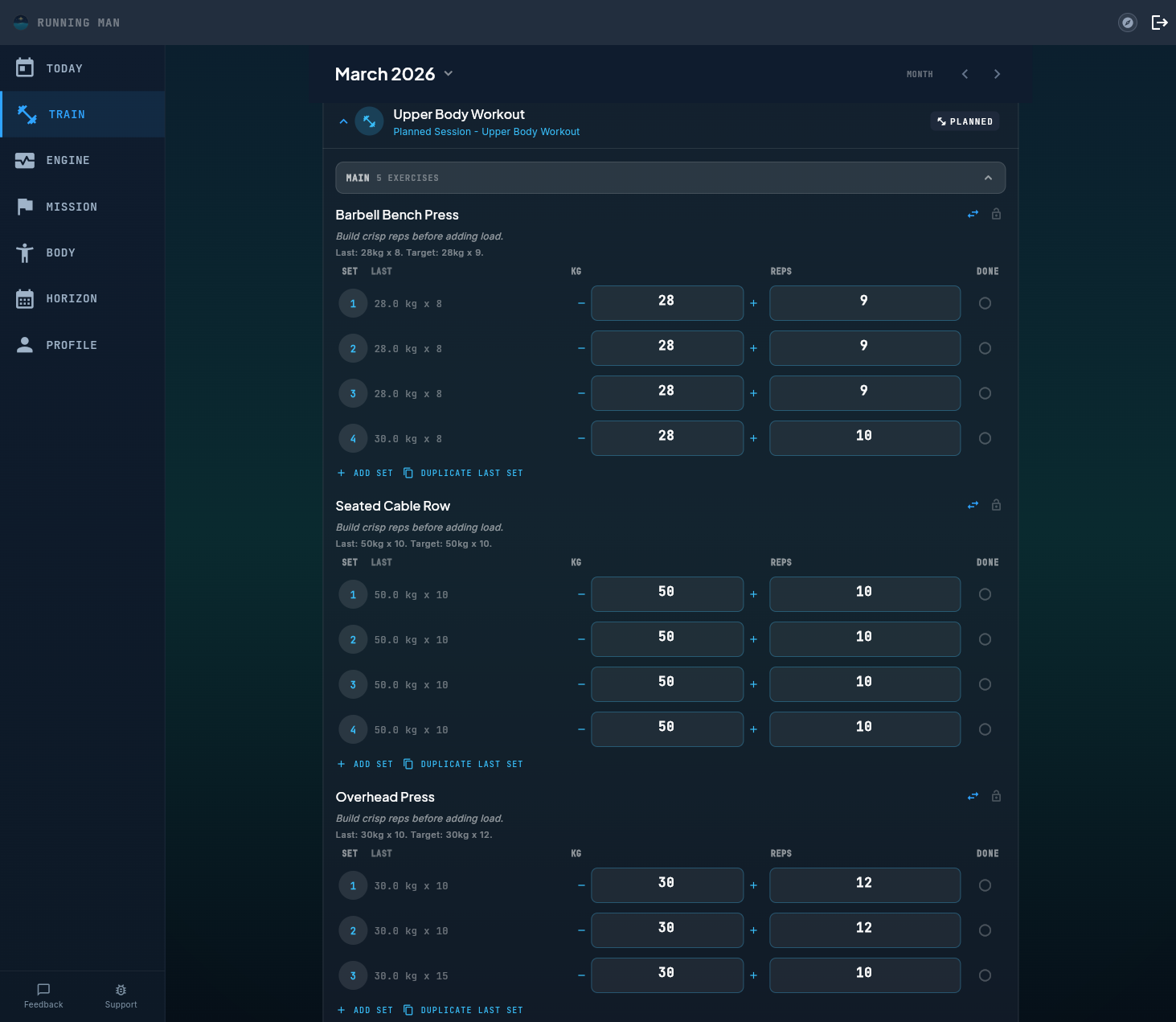Collapse the Upper Body Workout card
1176x1022 pixels.
pyautogui.click(x=343, y=121)
